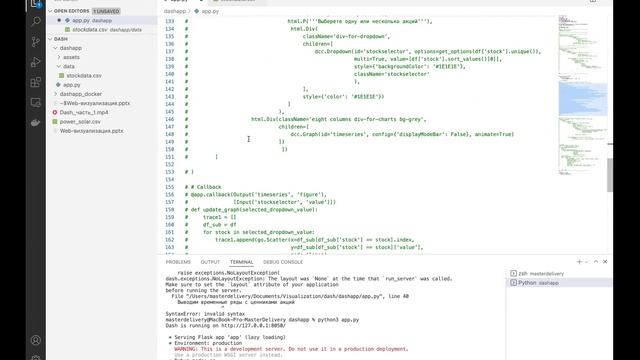Maximize the panel with the chevron up icon
This screenshot has height=360, width=640.
[x=596, y=262]
